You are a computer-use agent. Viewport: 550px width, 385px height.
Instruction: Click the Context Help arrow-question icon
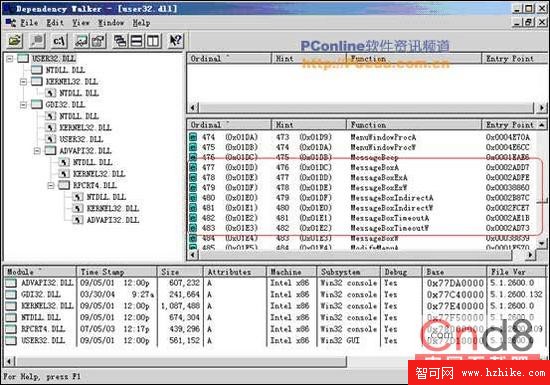[x=175, y=41]
